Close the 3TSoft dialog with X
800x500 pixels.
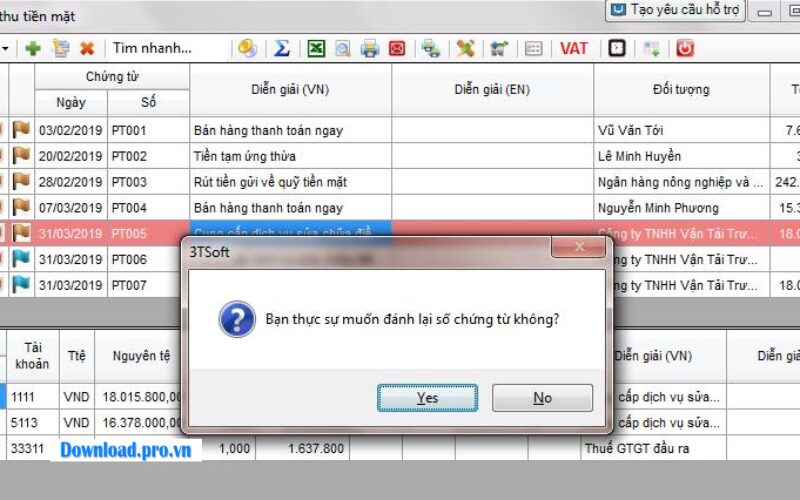(579, 247)
